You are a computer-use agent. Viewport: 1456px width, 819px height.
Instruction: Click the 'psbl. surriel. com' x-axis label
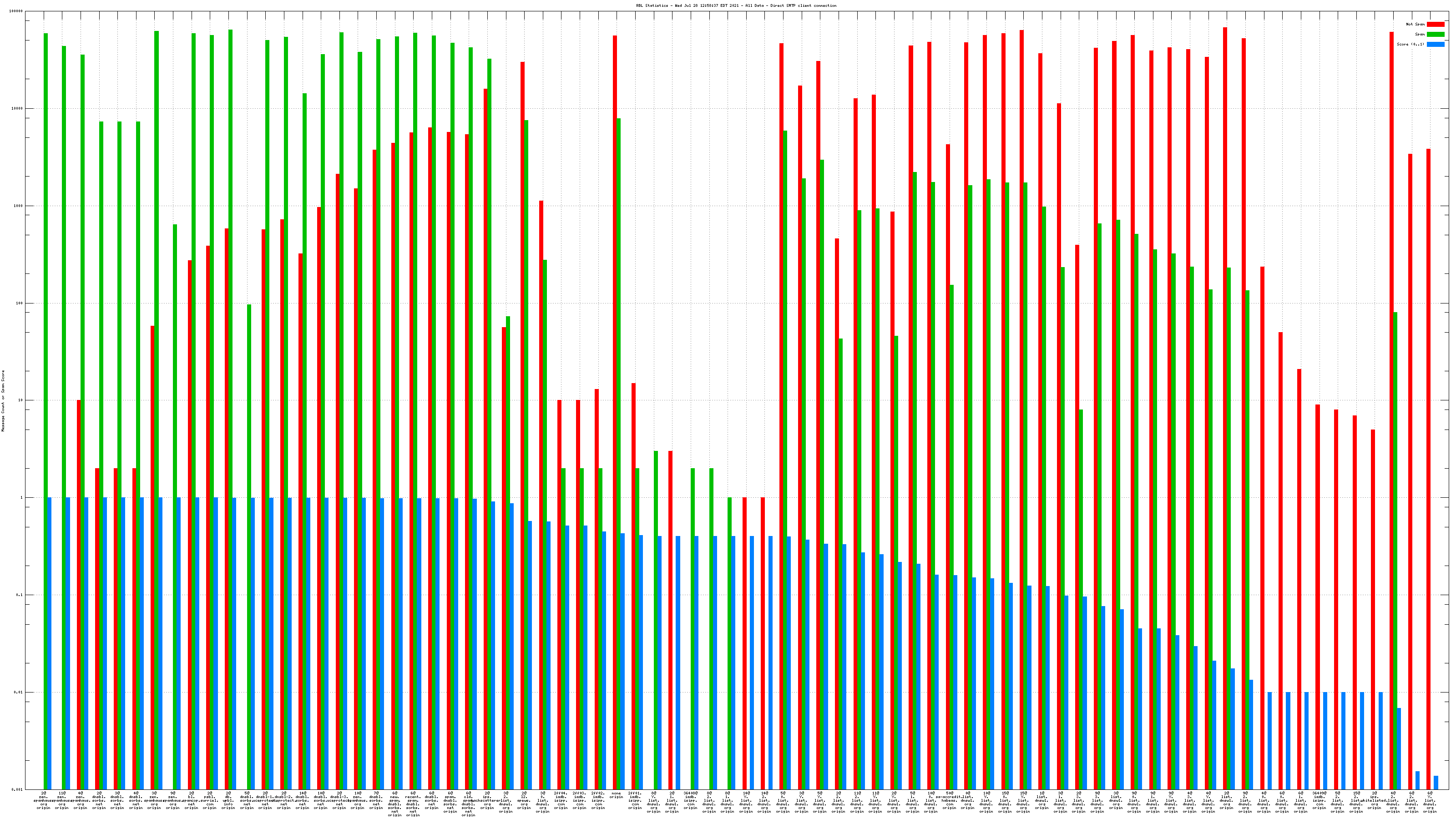(210, 800)
